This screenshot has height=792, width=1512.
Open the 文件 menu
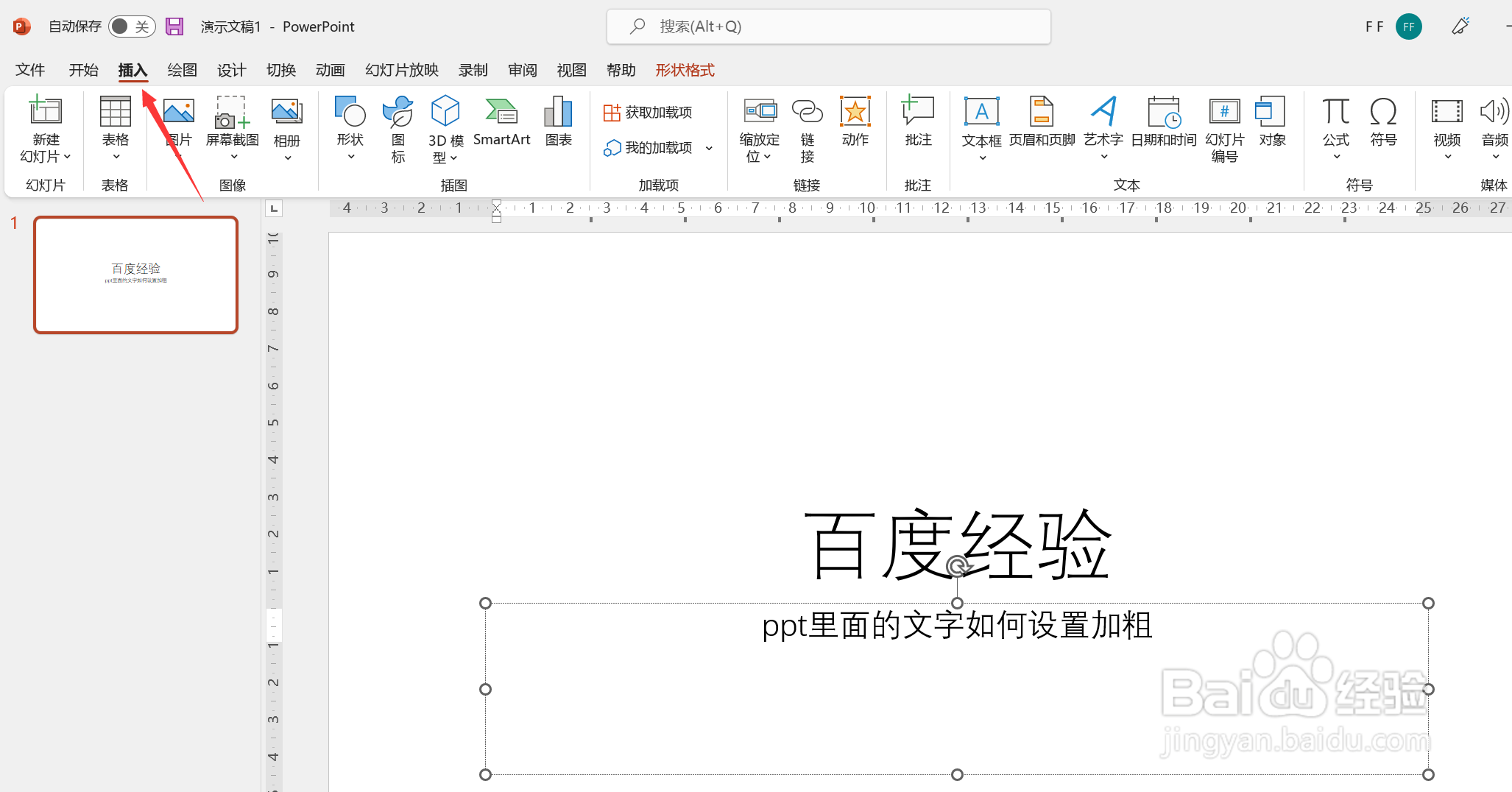(30, 70)
